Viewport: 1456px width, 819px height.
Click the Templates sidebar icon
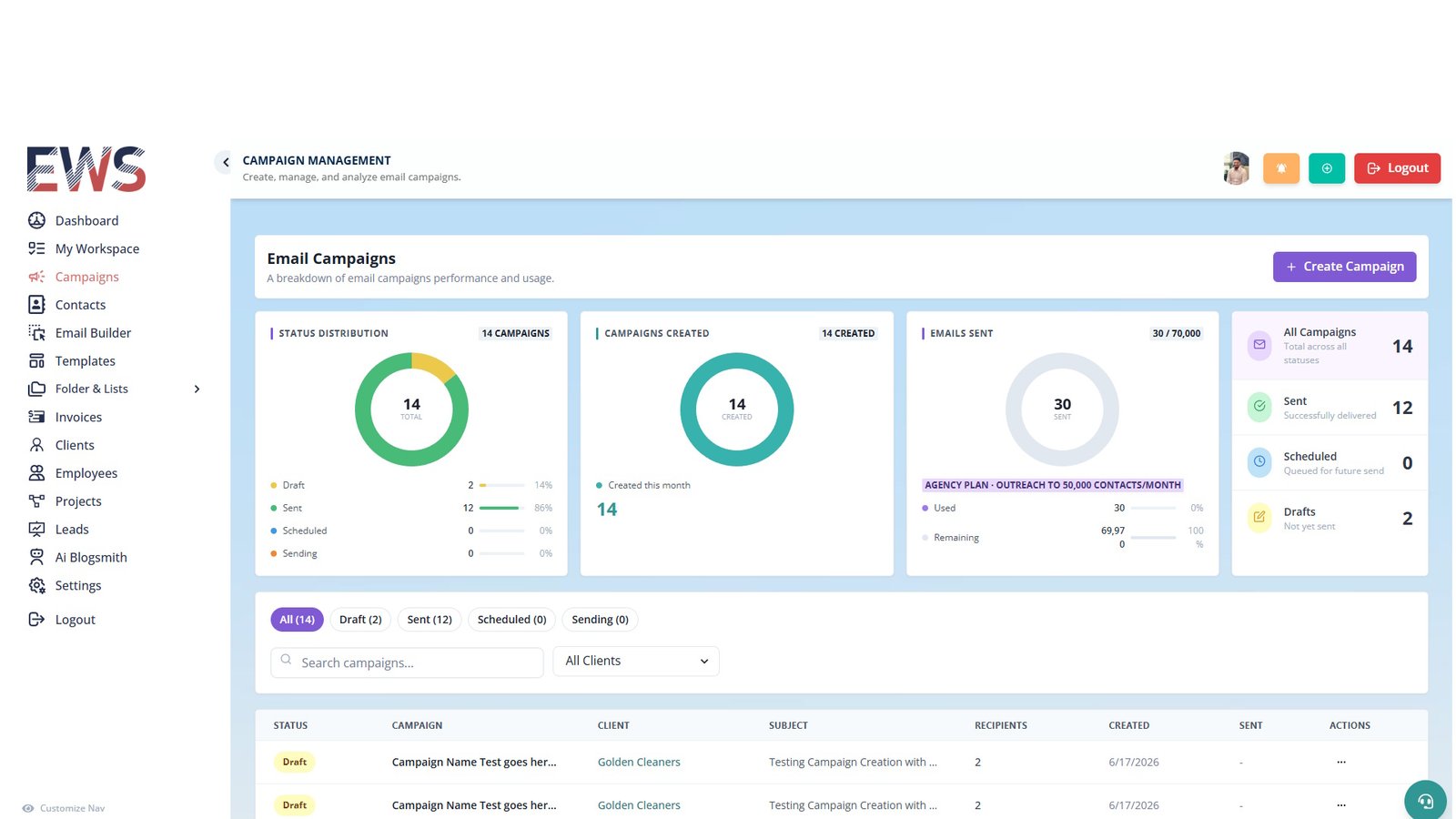(36, 361)
